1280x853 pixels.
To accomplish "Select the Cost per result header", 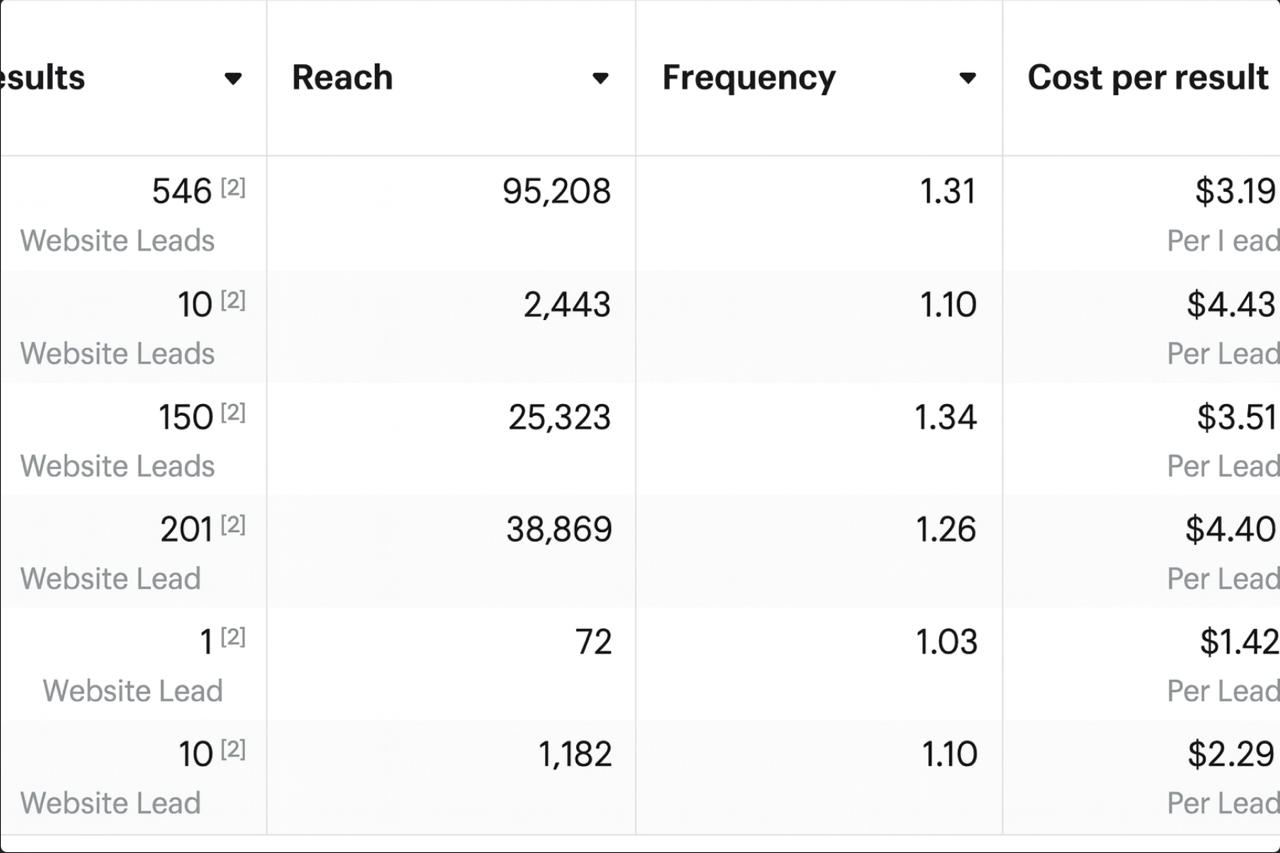I will [x=1148, y=78].
